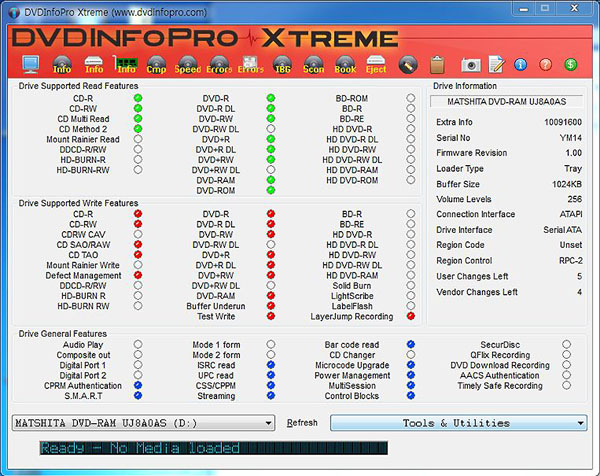Screen dimensions: 600x476
Task: Click the DVD-RAM read green indicator
Action: [x=271, y=180]
